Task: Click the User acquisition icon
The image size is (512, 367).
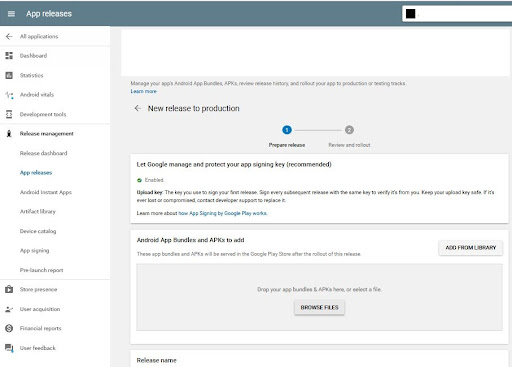Action: 9,309
